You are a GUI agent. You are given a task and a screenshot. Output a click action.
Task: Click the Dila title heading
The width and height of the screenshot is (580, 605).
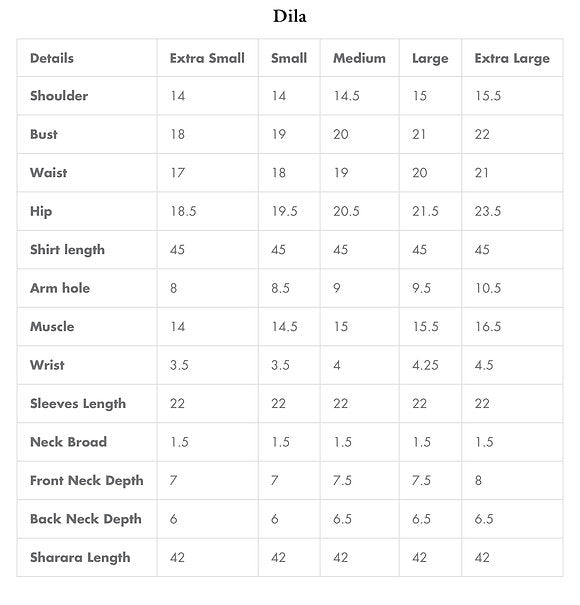(x=289, y=17)
